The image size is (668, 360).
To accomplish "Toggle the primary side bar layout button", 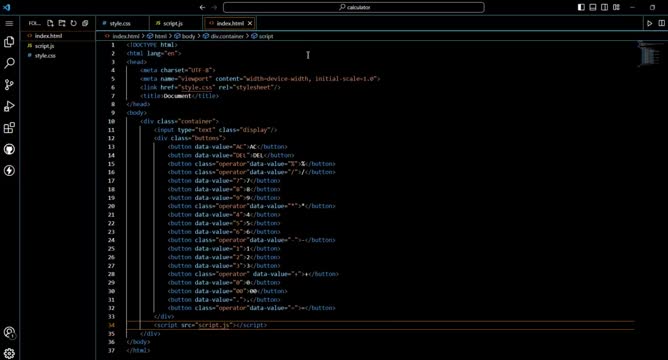I will tap(581, 7).
